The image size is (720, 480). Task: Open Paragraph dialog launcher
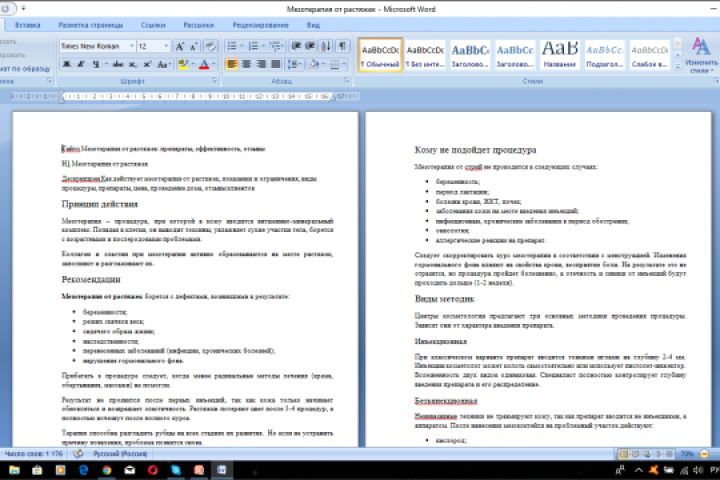tap(347, 81)
